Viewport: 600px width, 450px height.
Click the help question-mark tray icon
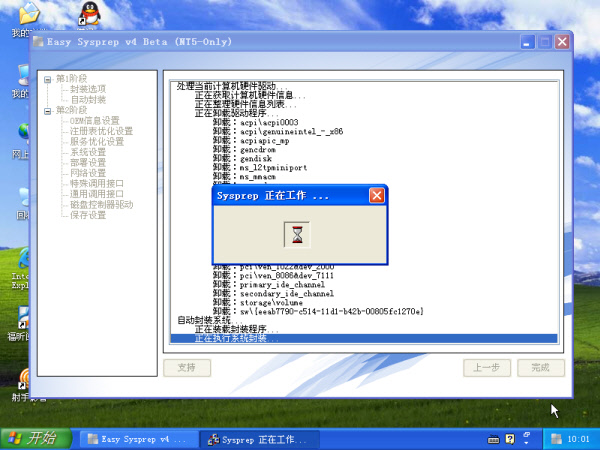click(510, 439)
